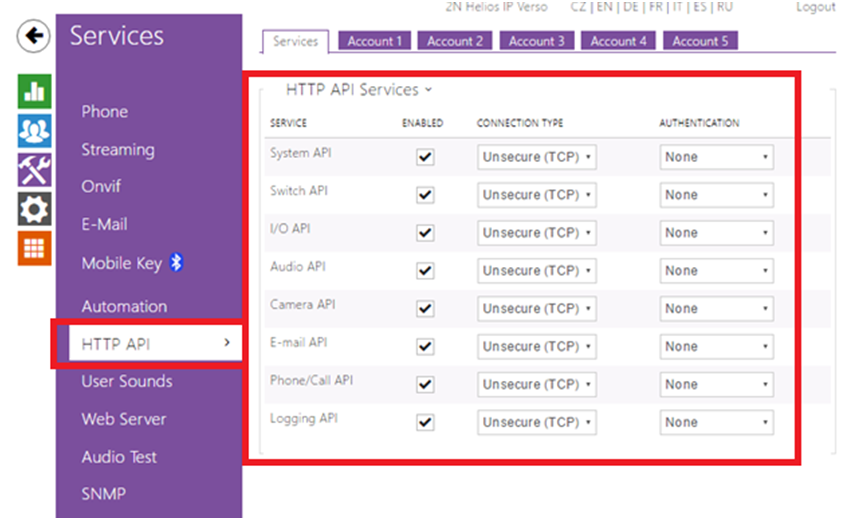The width and height of the screenshot is (857, 520).
Task: Open the purple Hardware tools icon
Action: (35, 169)
